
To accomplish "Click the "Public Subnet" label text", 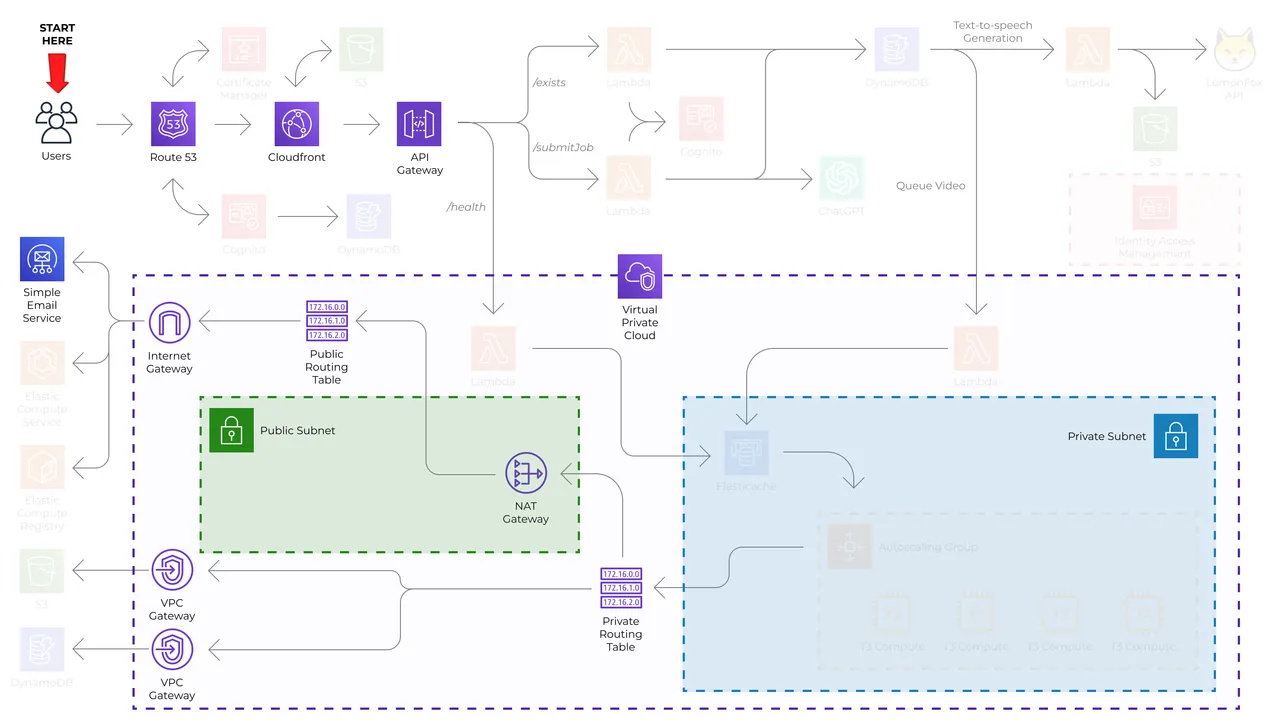I will (298, 431).
